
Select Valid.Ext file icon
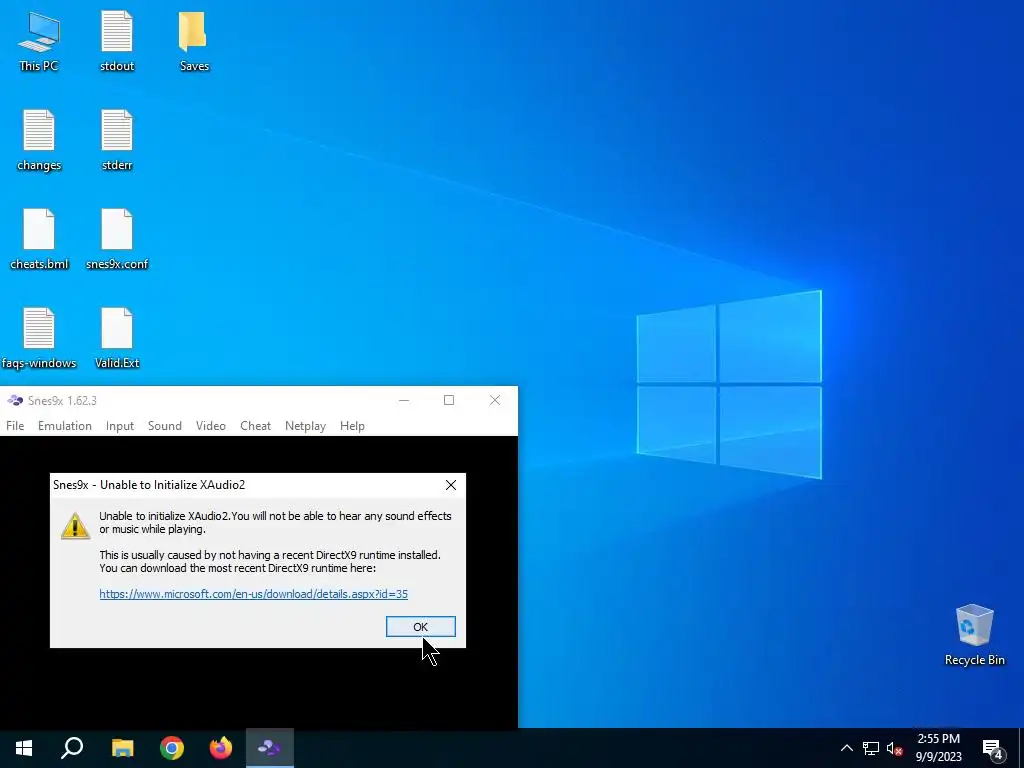tap(117, 338)
